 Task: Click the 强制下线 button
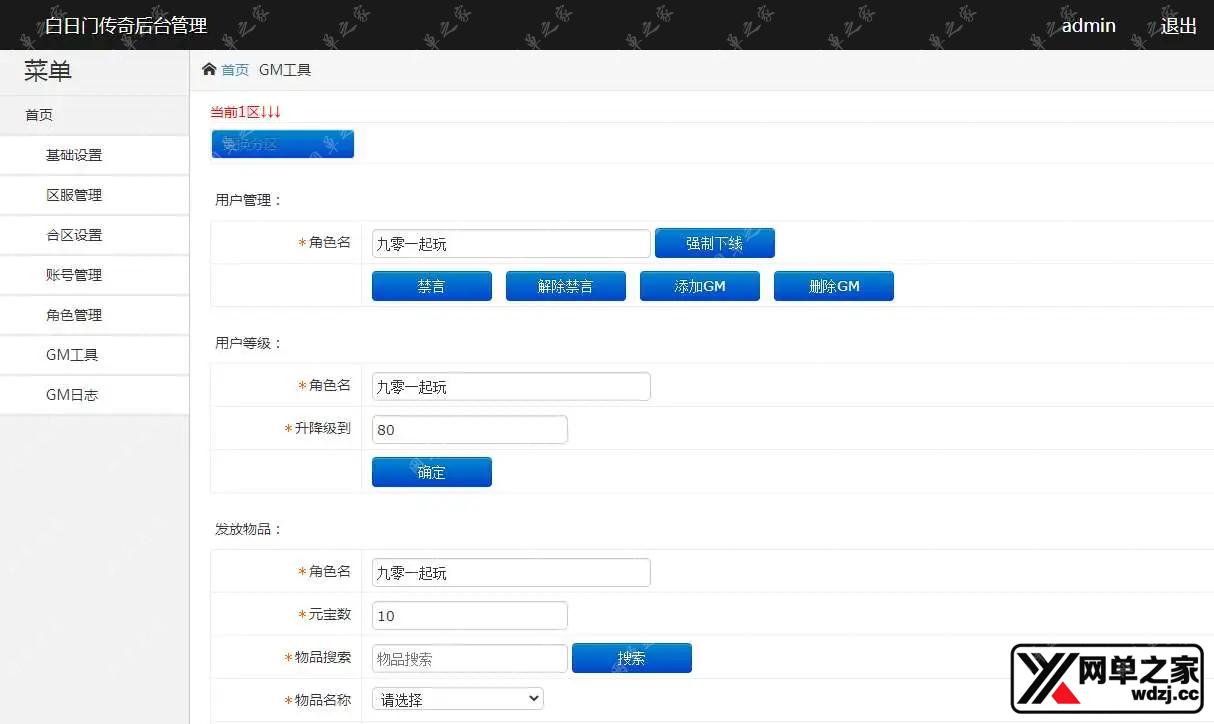[x=714, y=242]
